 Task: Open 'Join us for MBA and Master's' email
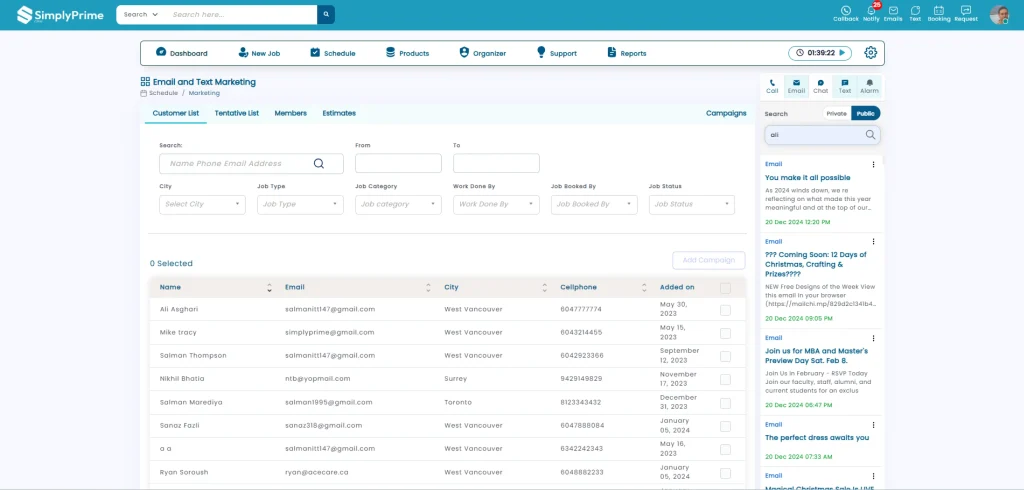[x=816, y=355]
